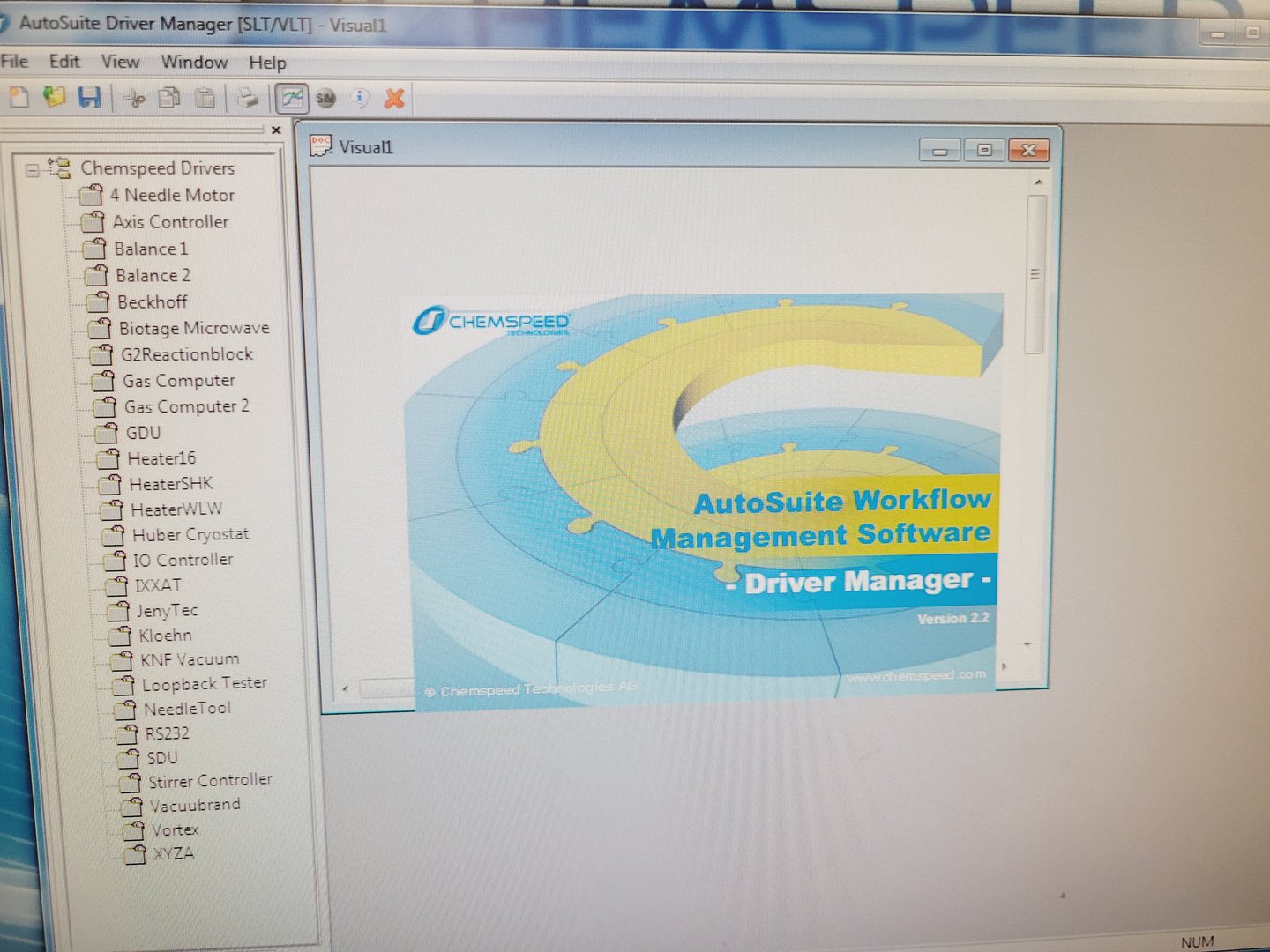Select the SDU driver
The width and height of the screenshot is (1270, 952).
point(162,758)
